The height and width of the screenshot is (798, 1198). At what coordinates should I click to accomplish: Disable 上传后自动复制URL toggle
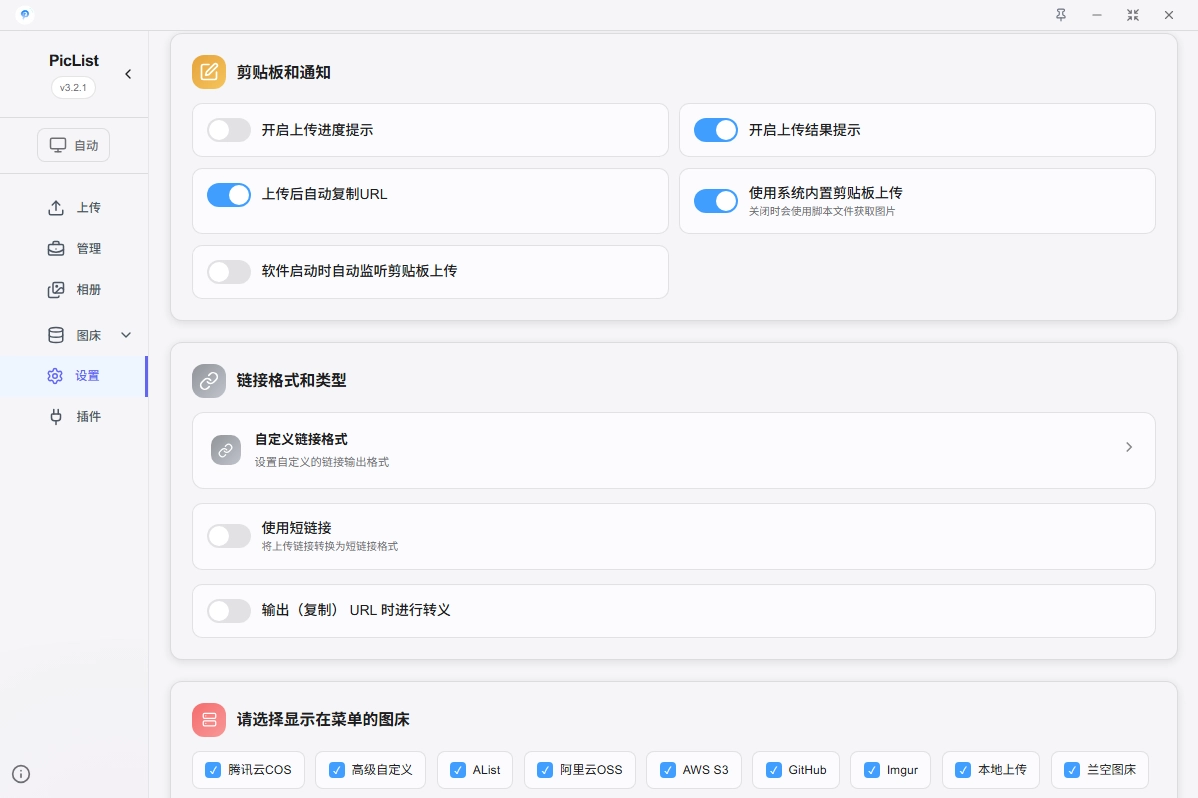point(229,195)
